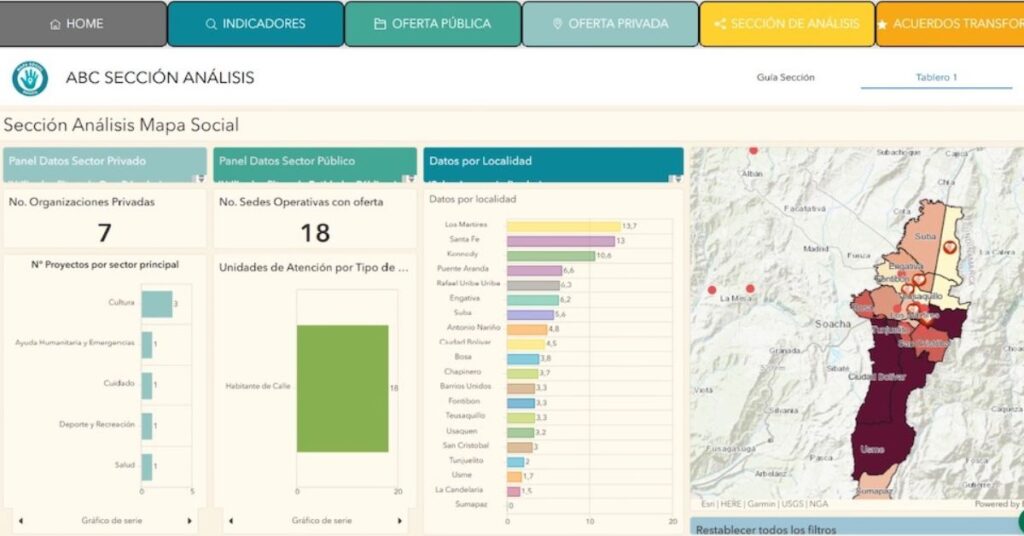This screenshot has width=1024, height=536.
Task: Click the gear icon on Sección de Análisis
Action: click(x=720, y=24)
